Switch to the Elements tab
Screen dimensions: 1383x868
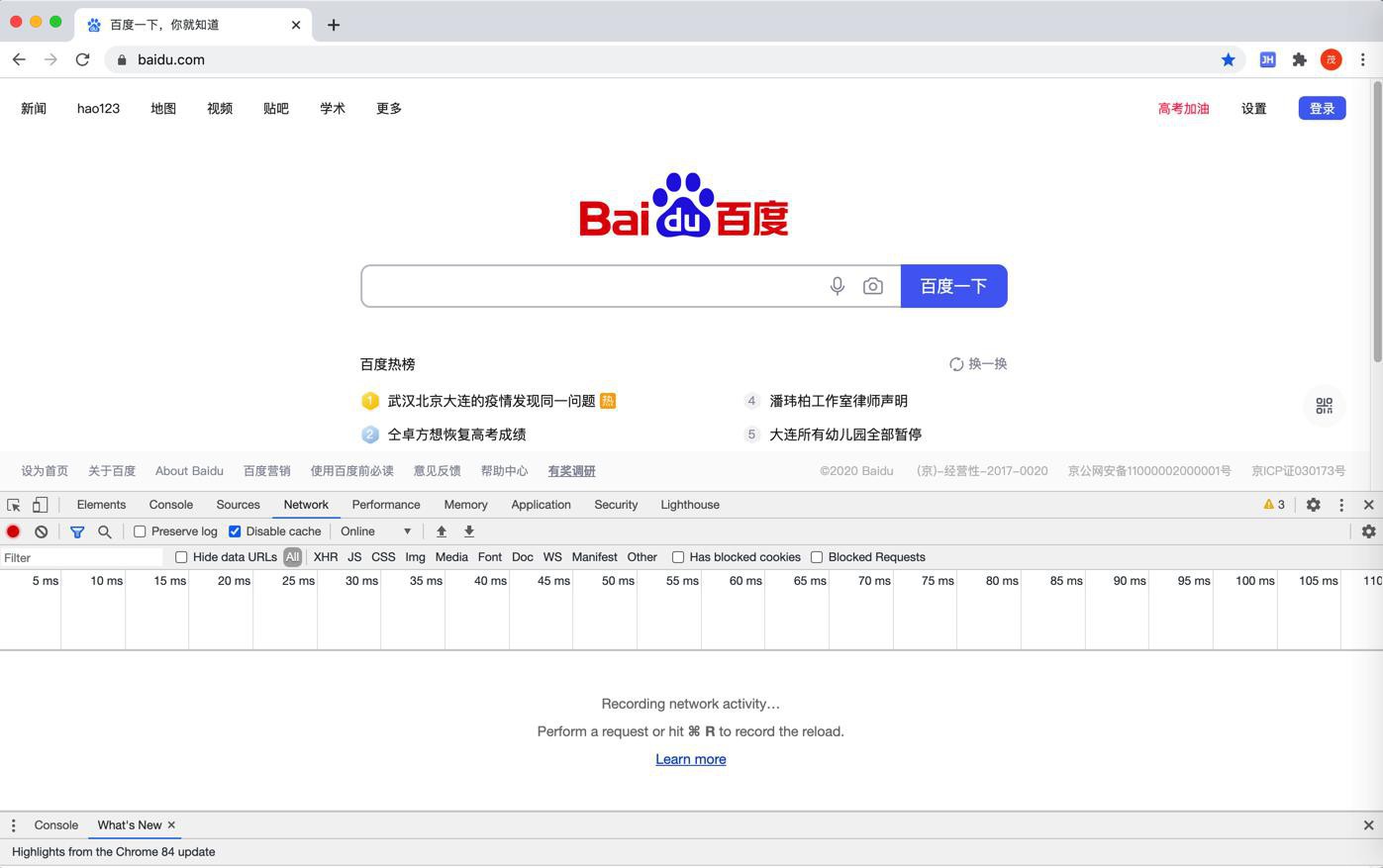[x=101, y=505]
